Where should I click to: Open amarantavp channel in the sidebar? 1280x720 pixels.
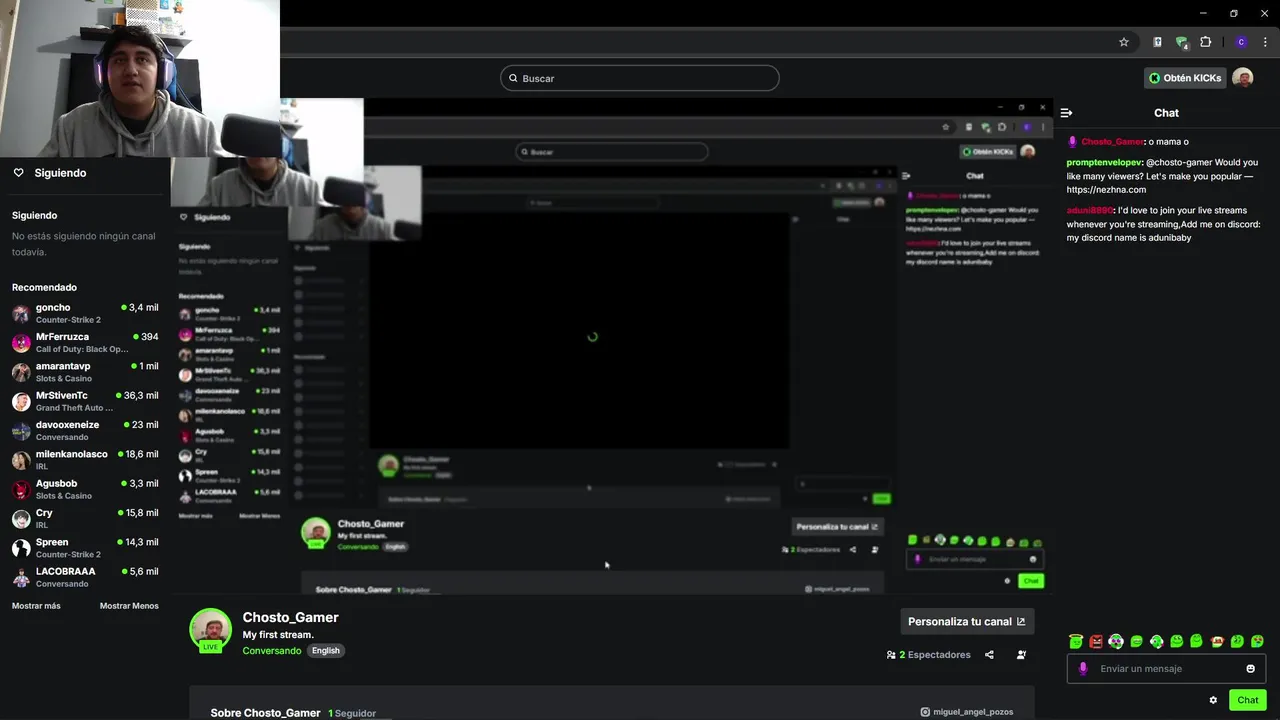point(85,372)
